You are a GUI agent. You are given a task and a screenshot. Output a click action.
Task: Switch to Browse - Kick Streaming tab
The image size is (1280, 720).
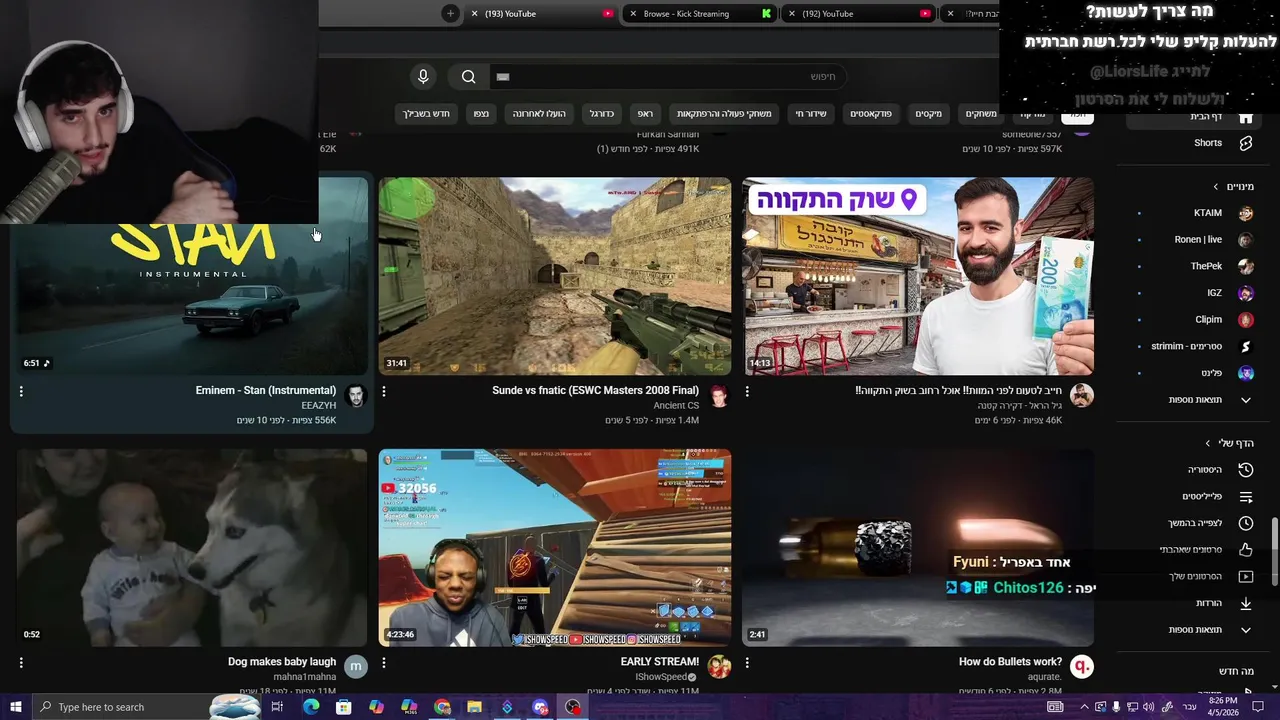pos(700,14)
